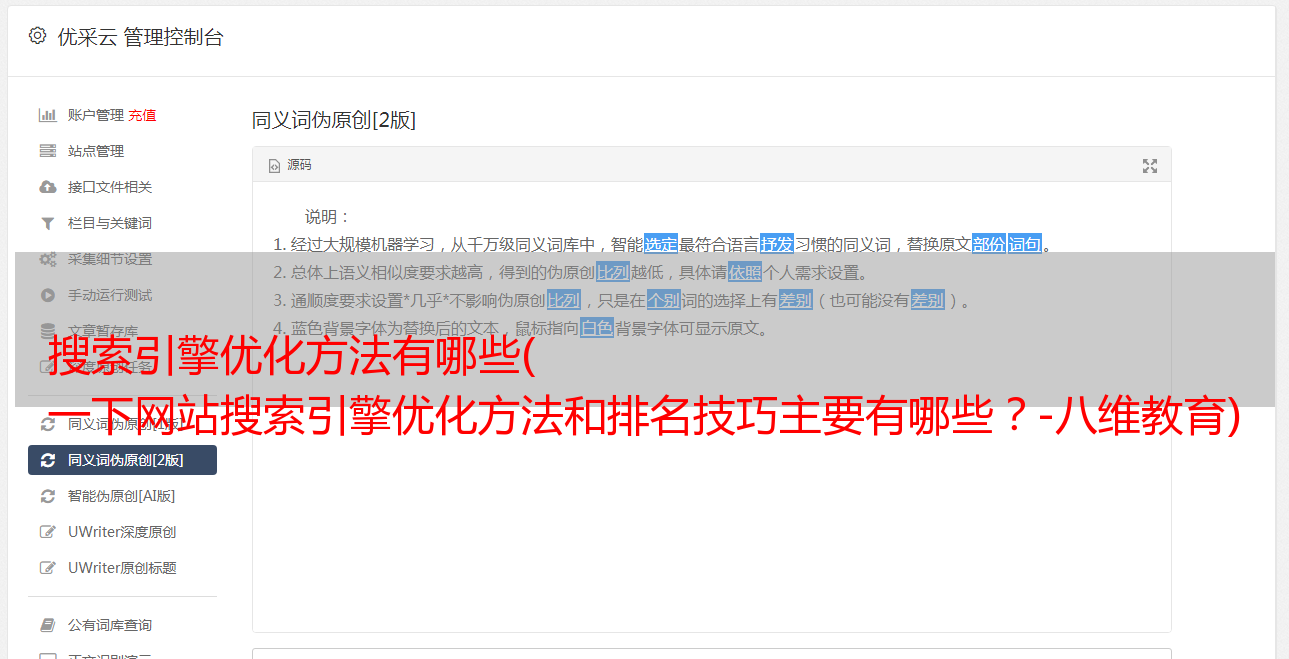
Task: Toggle fullscreen with the editor expand icon
Action: click(1150, 166)
